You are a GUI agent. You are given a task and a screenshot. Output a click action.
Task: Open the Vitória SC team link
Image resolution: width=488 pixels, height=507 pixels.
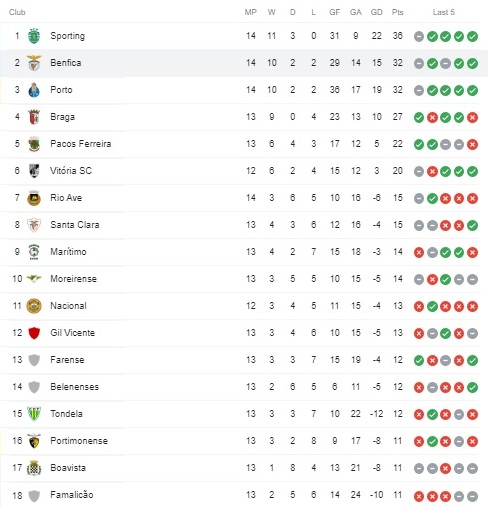(x=71, y=171)
